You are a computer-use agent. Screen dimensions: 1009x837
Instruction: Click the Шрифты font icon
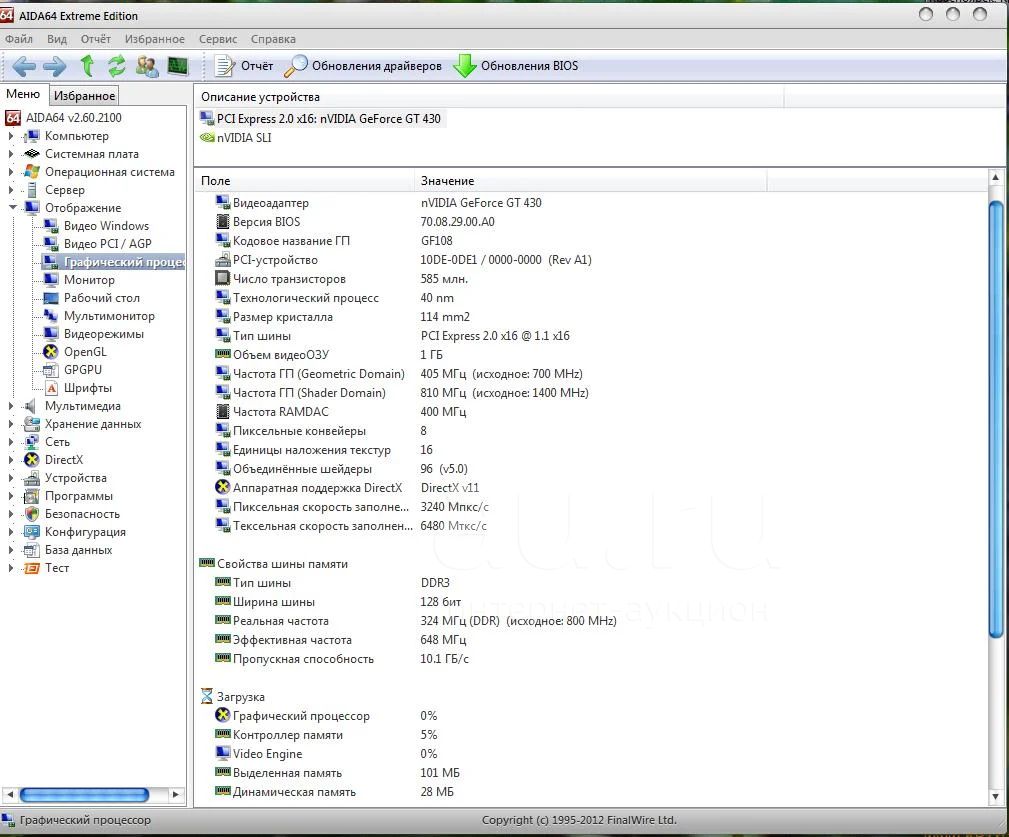51,388
